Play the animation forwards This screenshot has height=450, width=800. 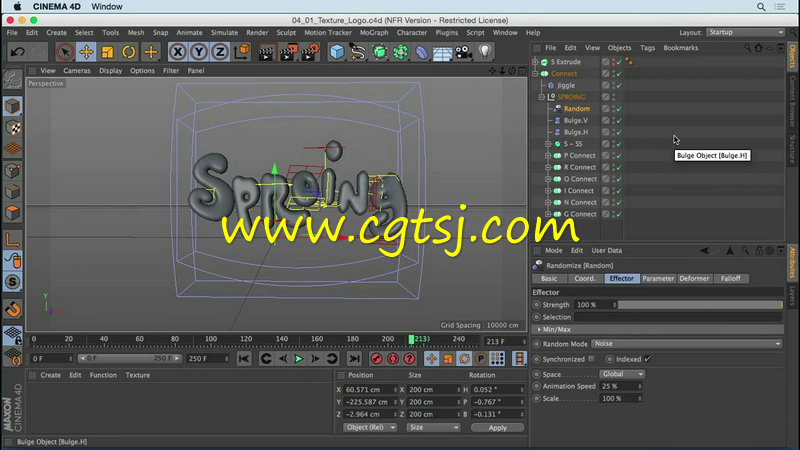[299, 359]
